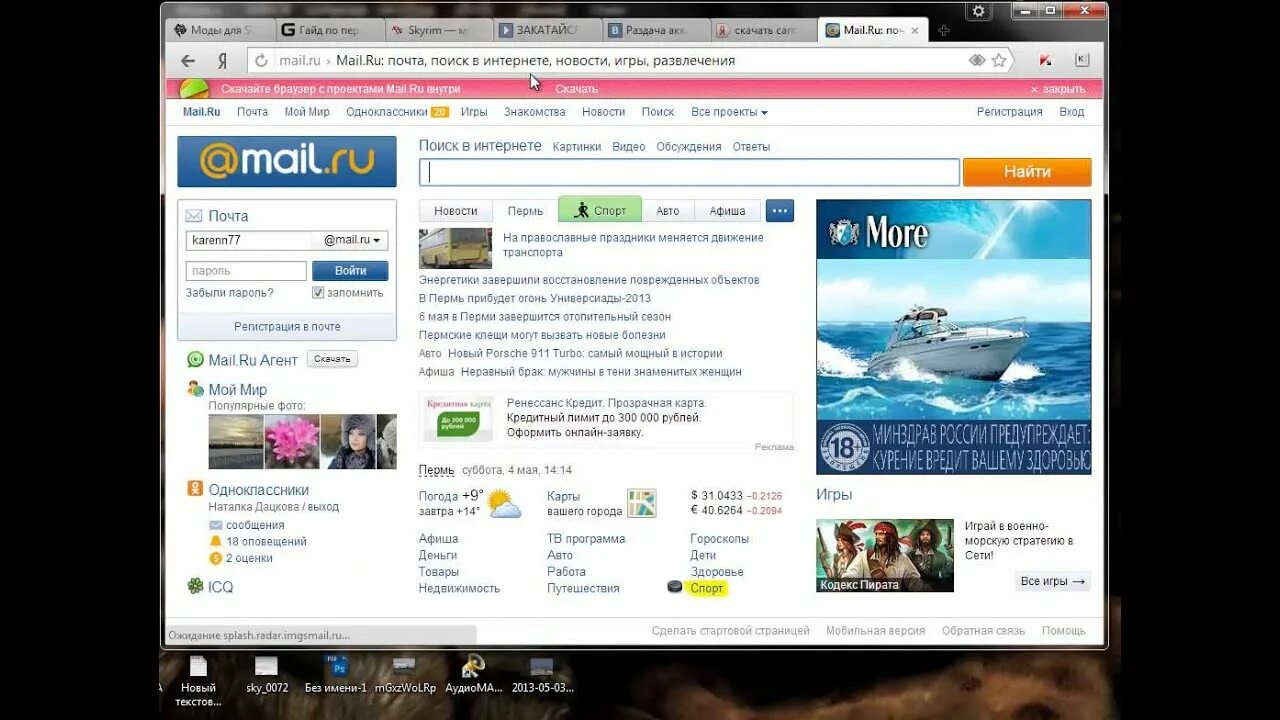Open browser settings gear icon

click(x=979, y=10)
